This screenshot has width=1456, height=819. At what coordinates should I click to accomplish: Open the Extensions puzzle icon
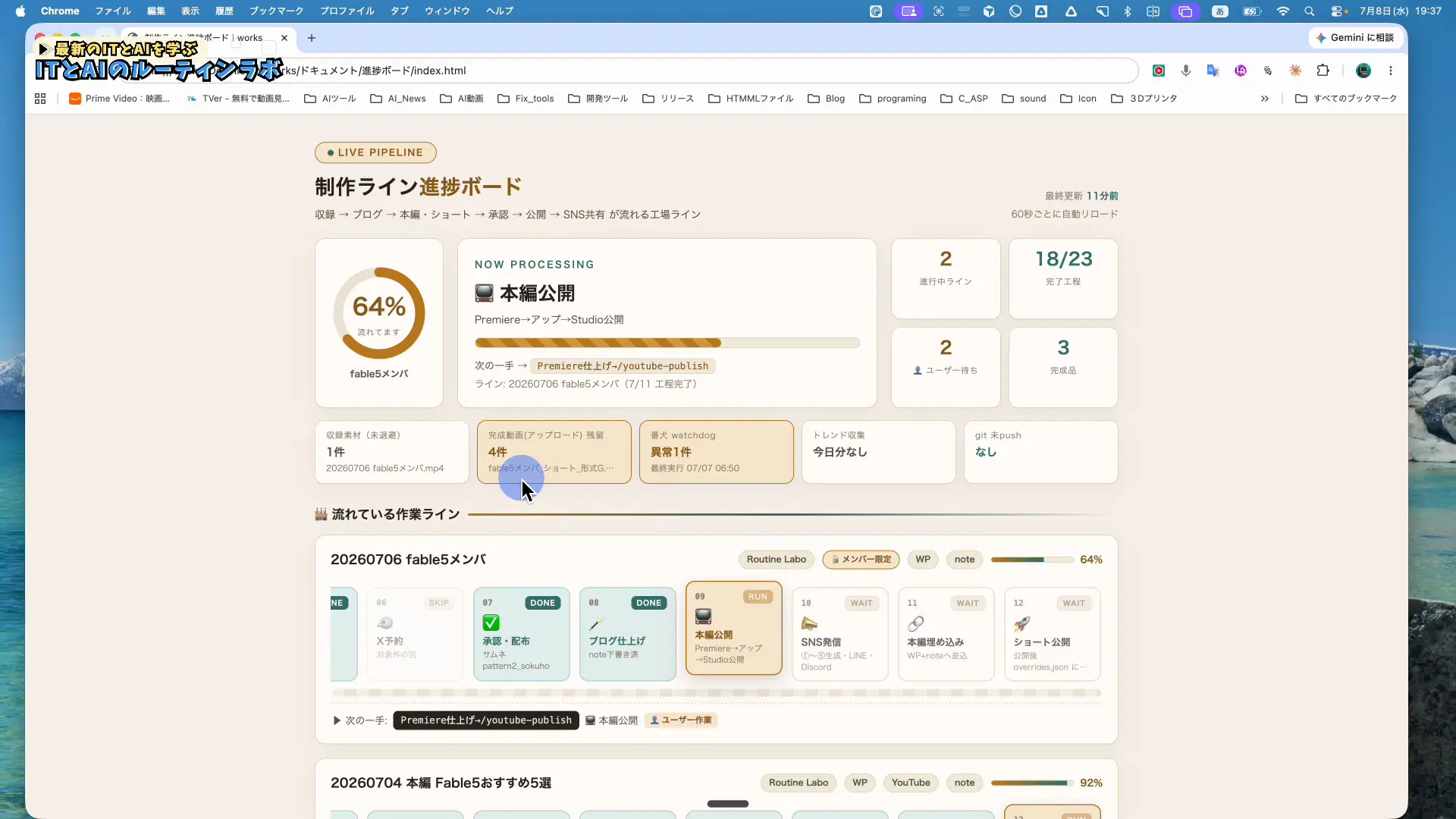[x=1323, y=71]
